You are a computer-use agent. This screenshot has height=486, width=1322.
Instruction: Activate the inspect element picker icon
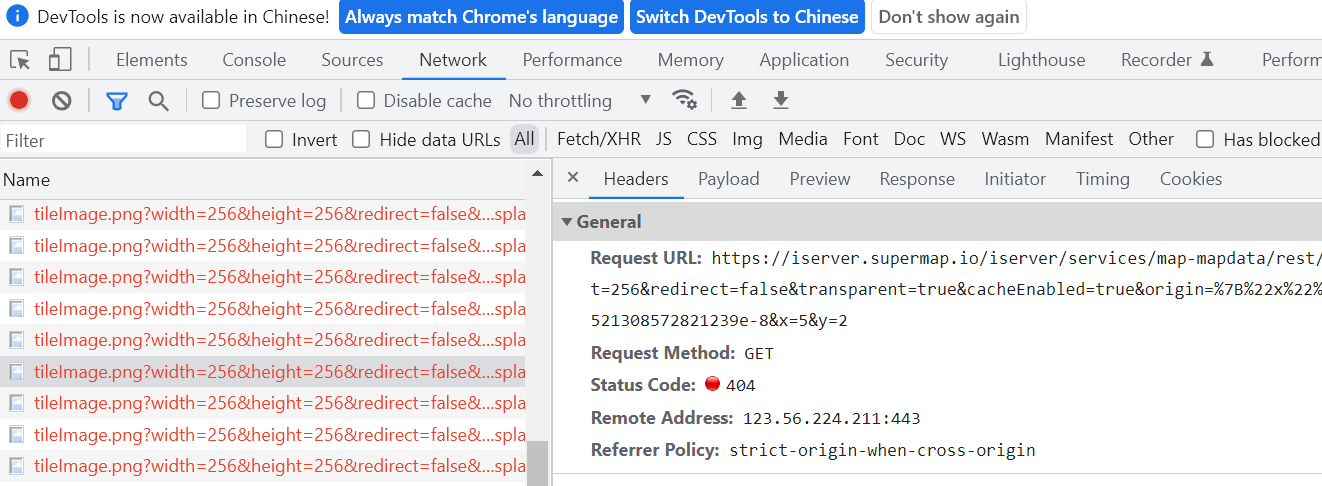click(x=20, y=60)
